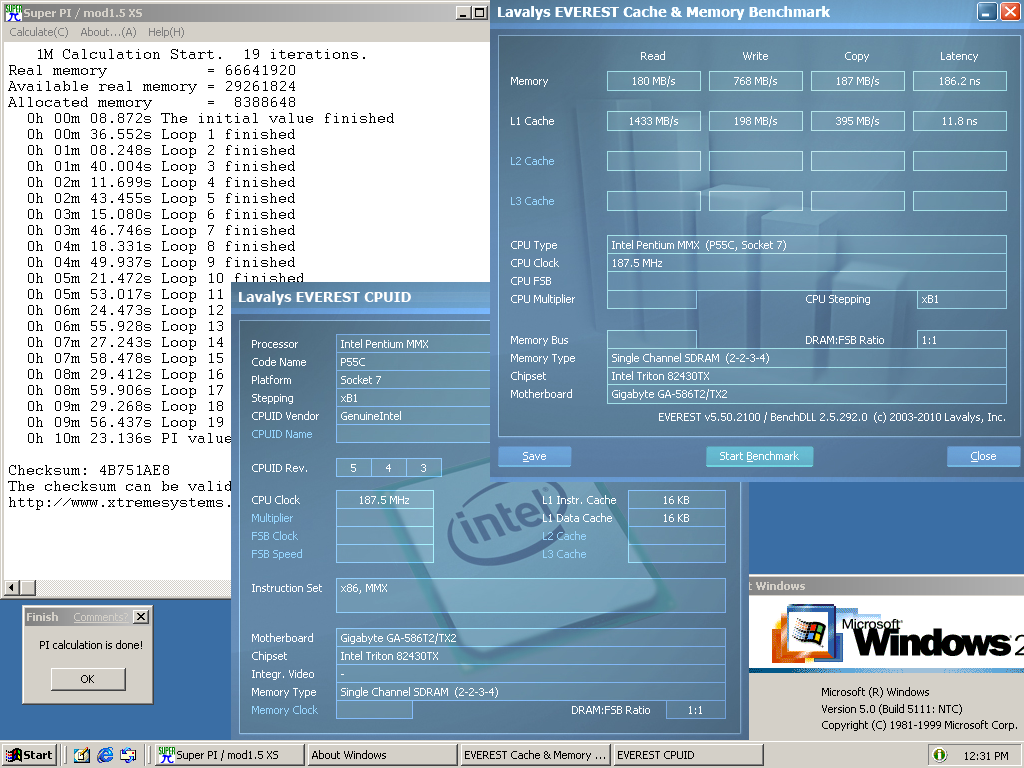Open the About...(A) menu in Super PI

pyautogui.click(x=108, y=32)
